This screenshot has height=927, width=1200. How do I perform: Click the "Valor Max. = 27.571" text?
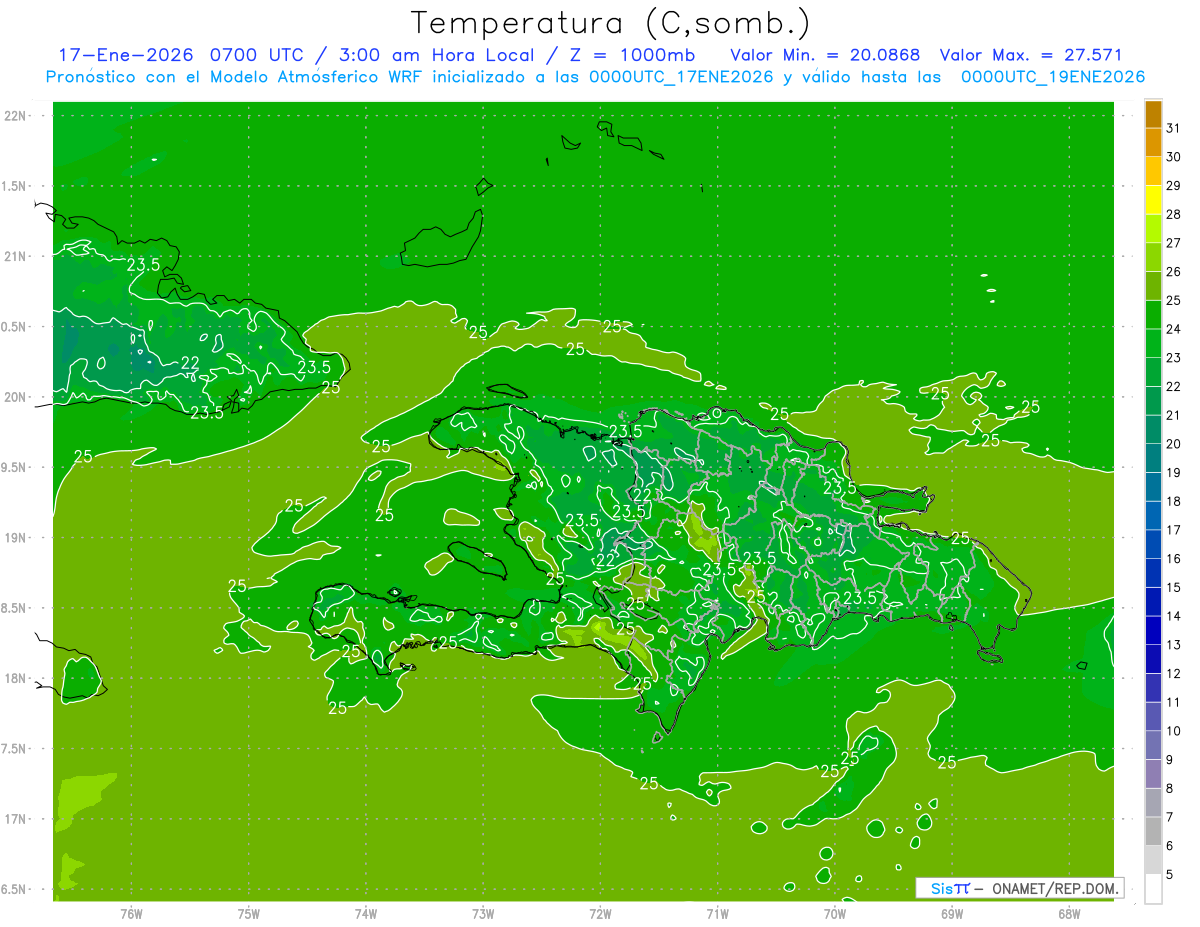[1031, 55]
